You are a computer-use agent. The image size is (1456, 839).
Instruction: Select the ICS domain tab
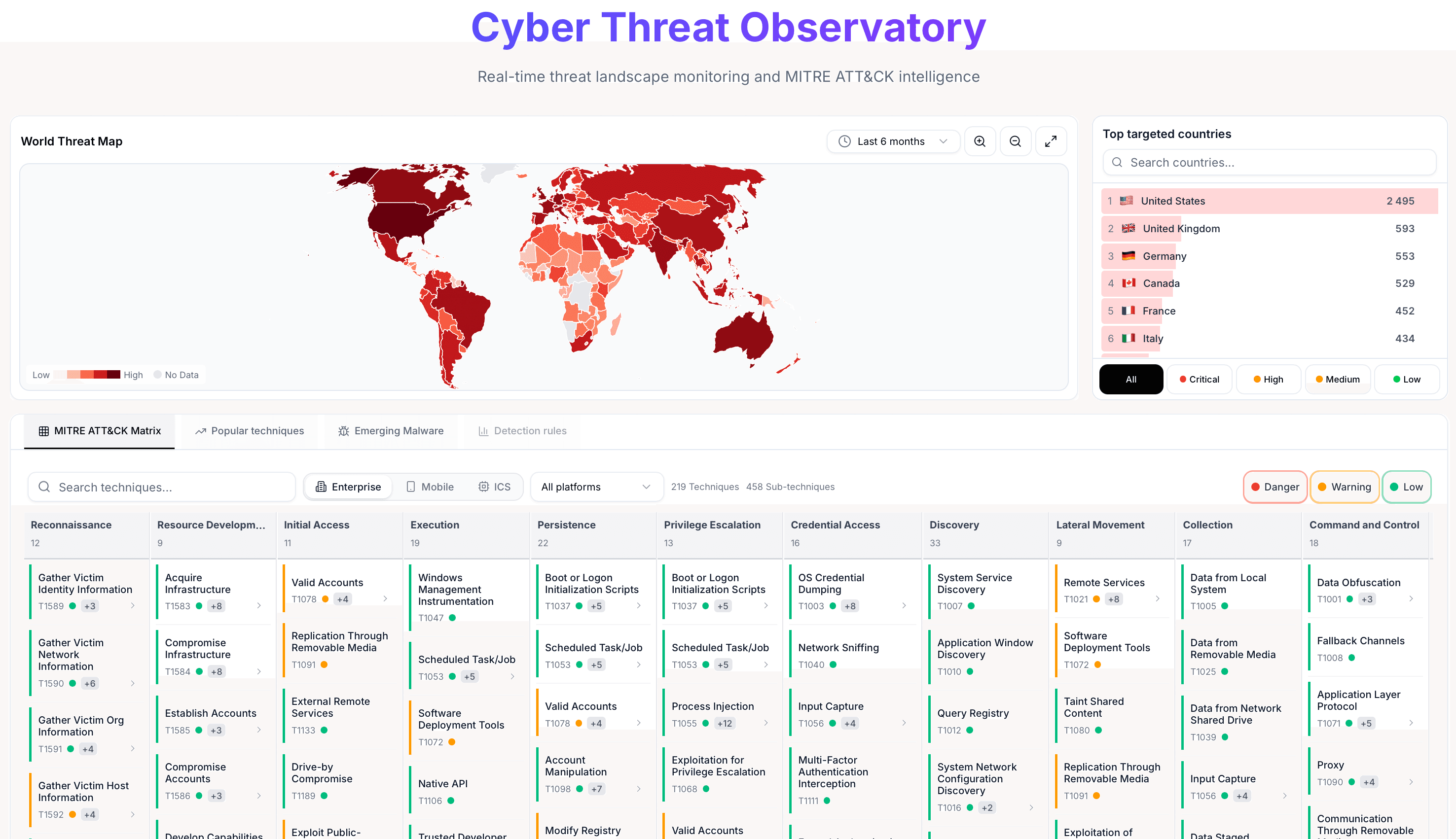494,487
